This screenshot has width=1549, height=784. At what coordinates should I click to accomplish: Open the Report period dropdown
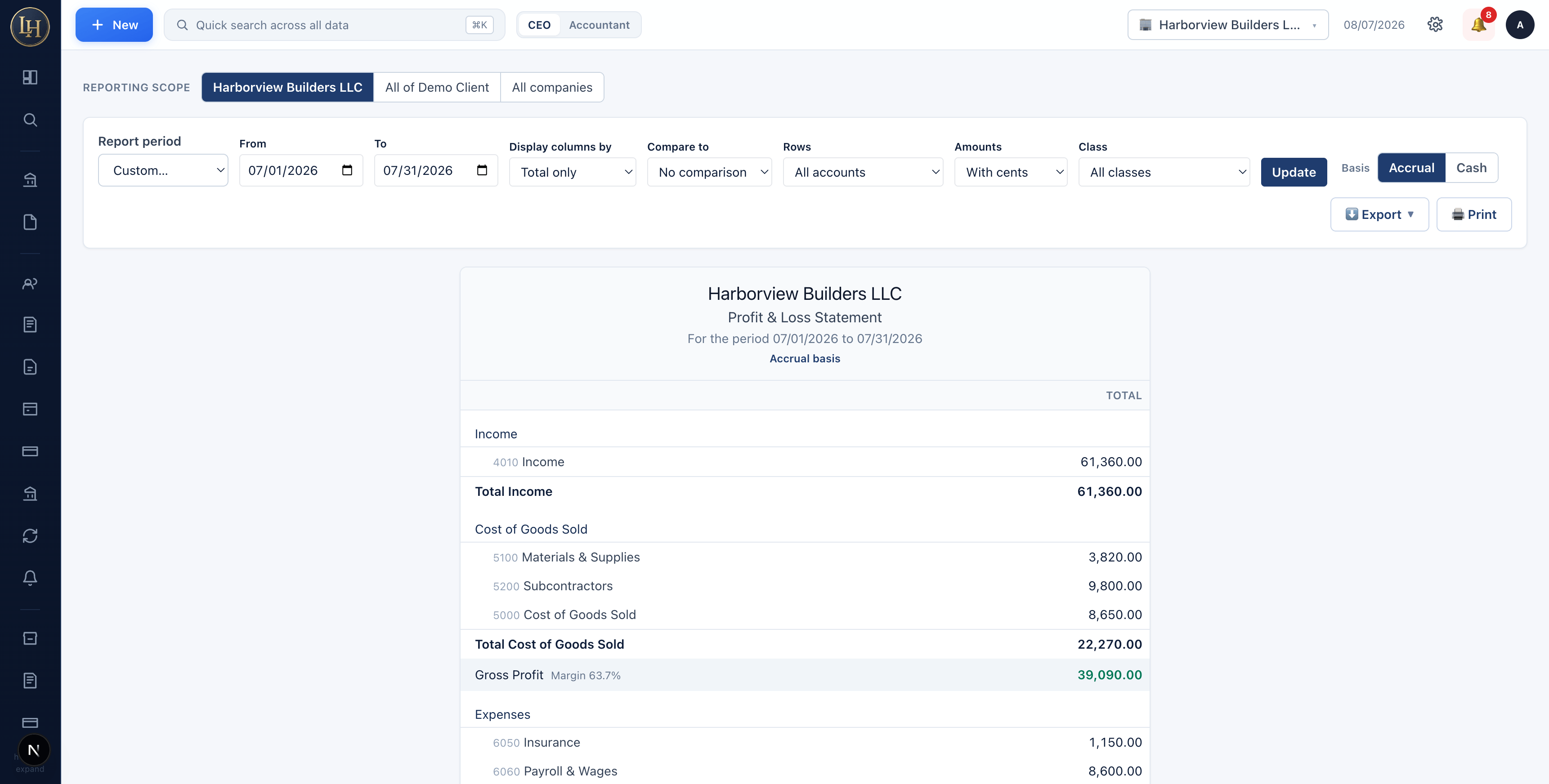(163, 170)
